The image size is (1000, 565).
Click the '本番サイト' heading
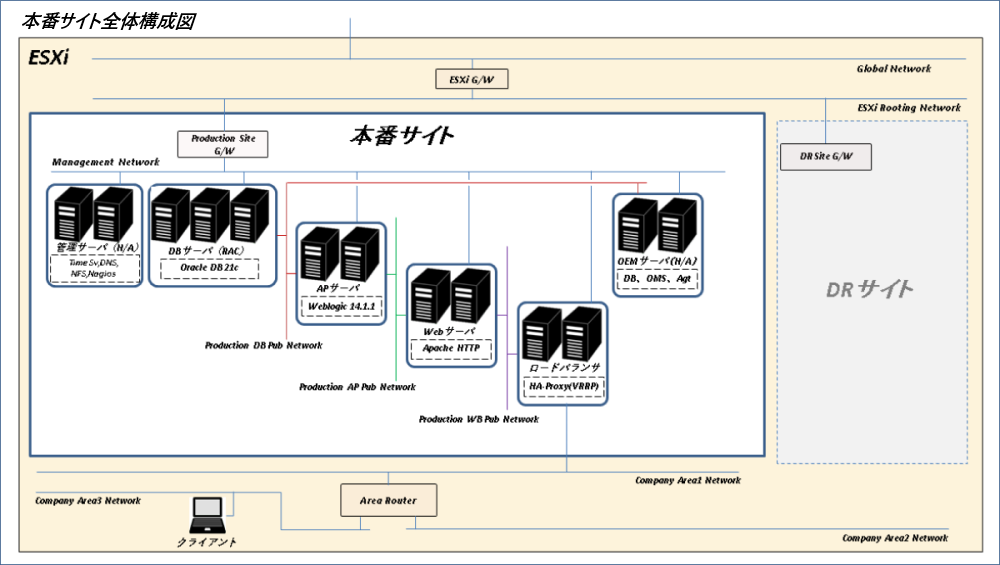tap(402, 136)
